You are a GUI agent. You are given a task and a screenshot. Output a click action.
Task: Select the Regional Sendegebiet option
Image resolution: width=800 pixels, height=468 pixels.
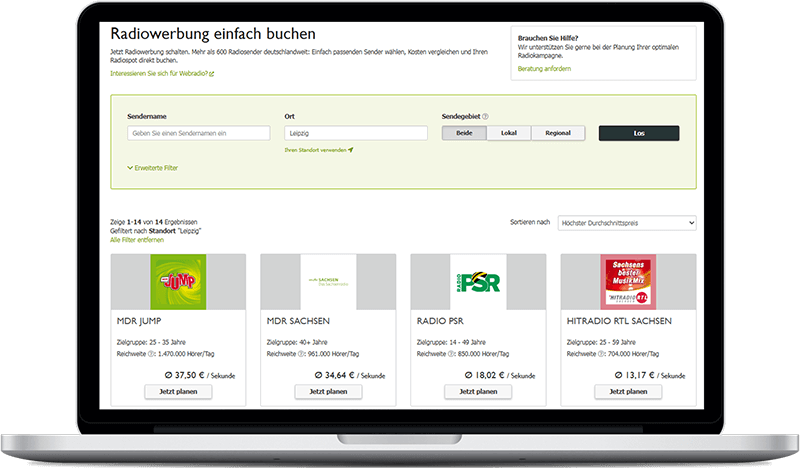[x=558, y=133]
